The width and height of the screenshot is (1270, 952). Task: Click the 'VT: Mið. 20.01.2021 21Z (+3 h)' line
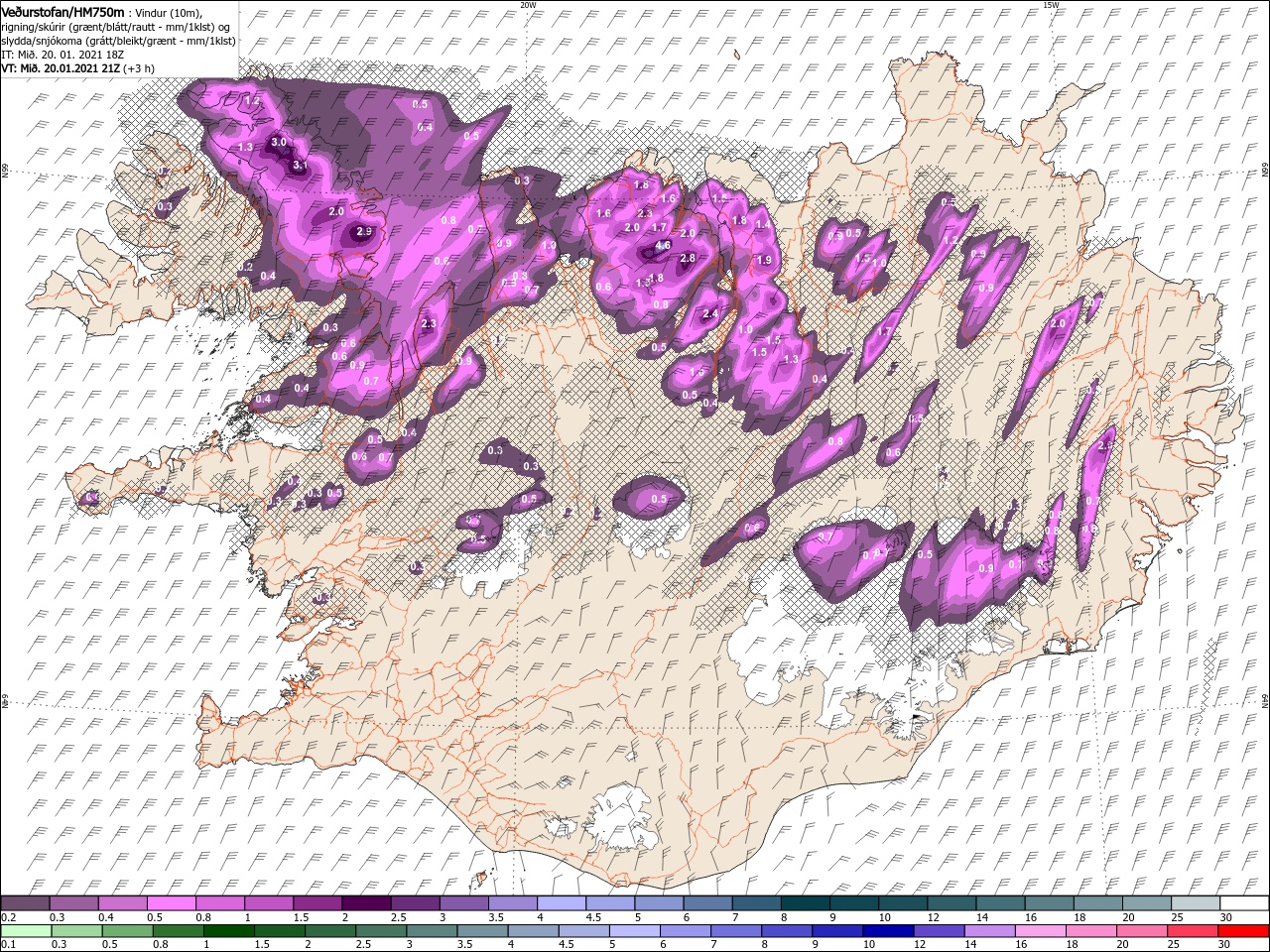tap(77, 68)
